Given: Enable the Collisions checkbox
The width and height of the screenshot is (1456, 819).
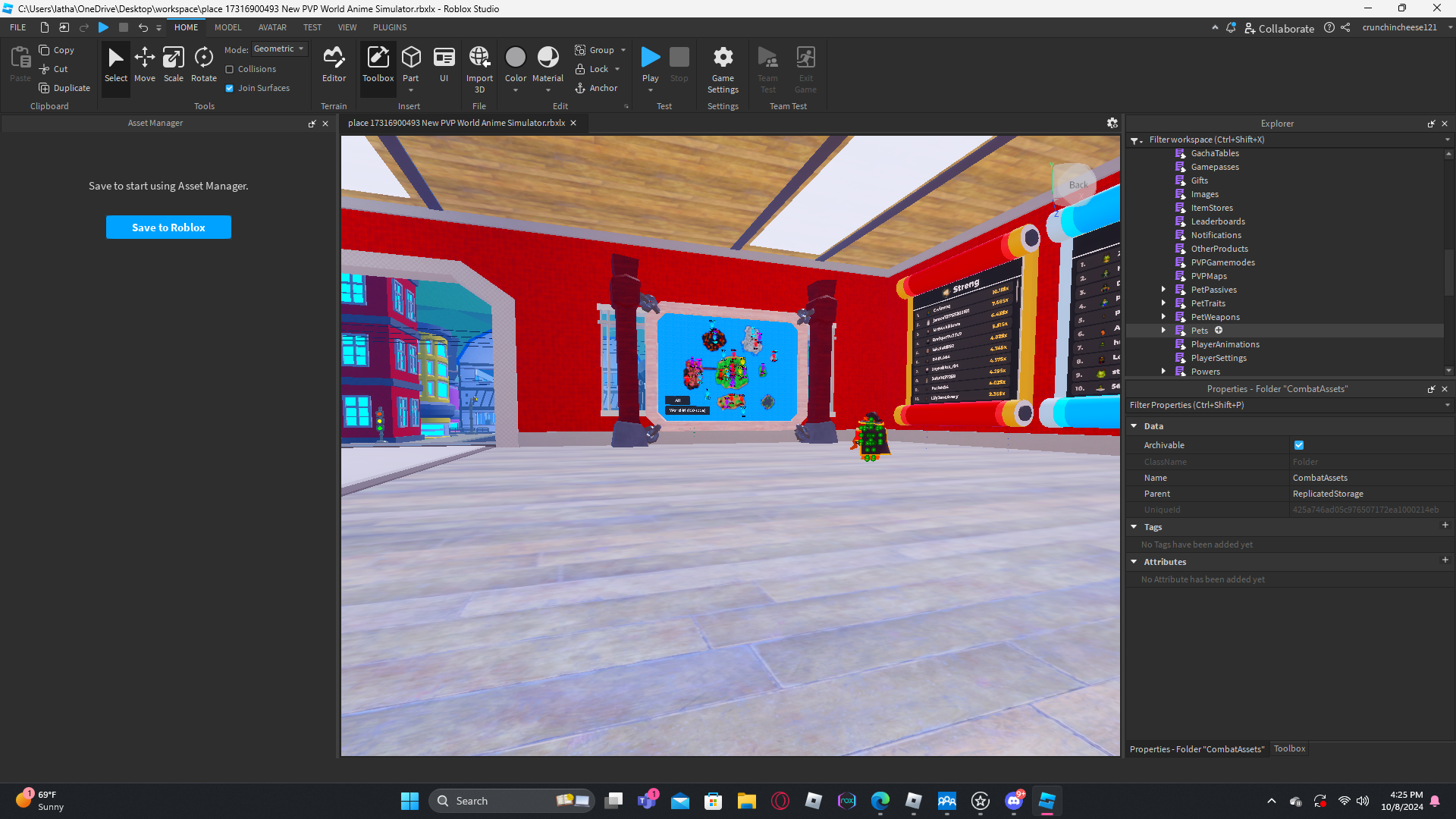Looking at the screenshot, I should (230, 69).
